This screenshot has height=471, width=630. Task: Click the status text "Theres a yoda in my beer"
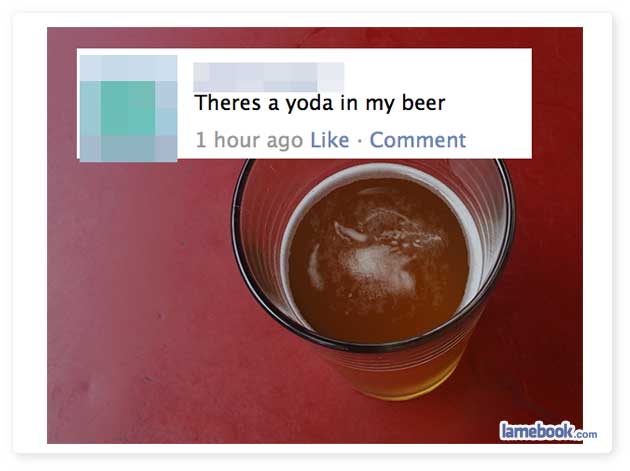click(320, 103)
